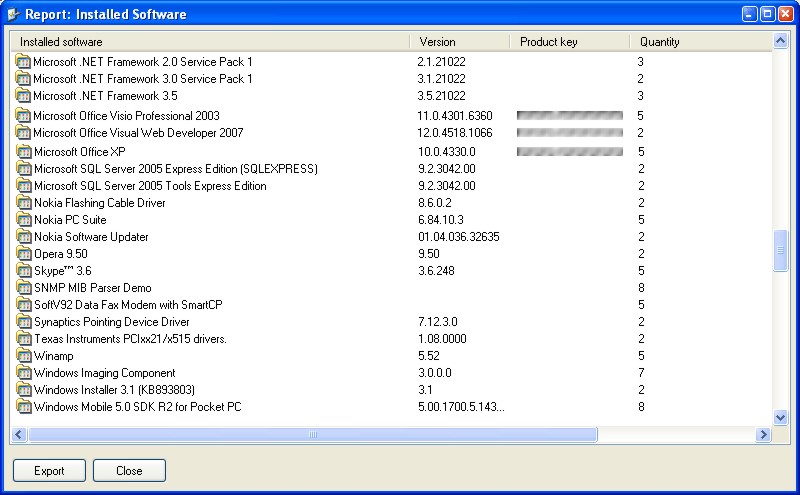This screenshot has width=800, height=495.
Task: Sort by Quantity column header
Action: (701, 42)
